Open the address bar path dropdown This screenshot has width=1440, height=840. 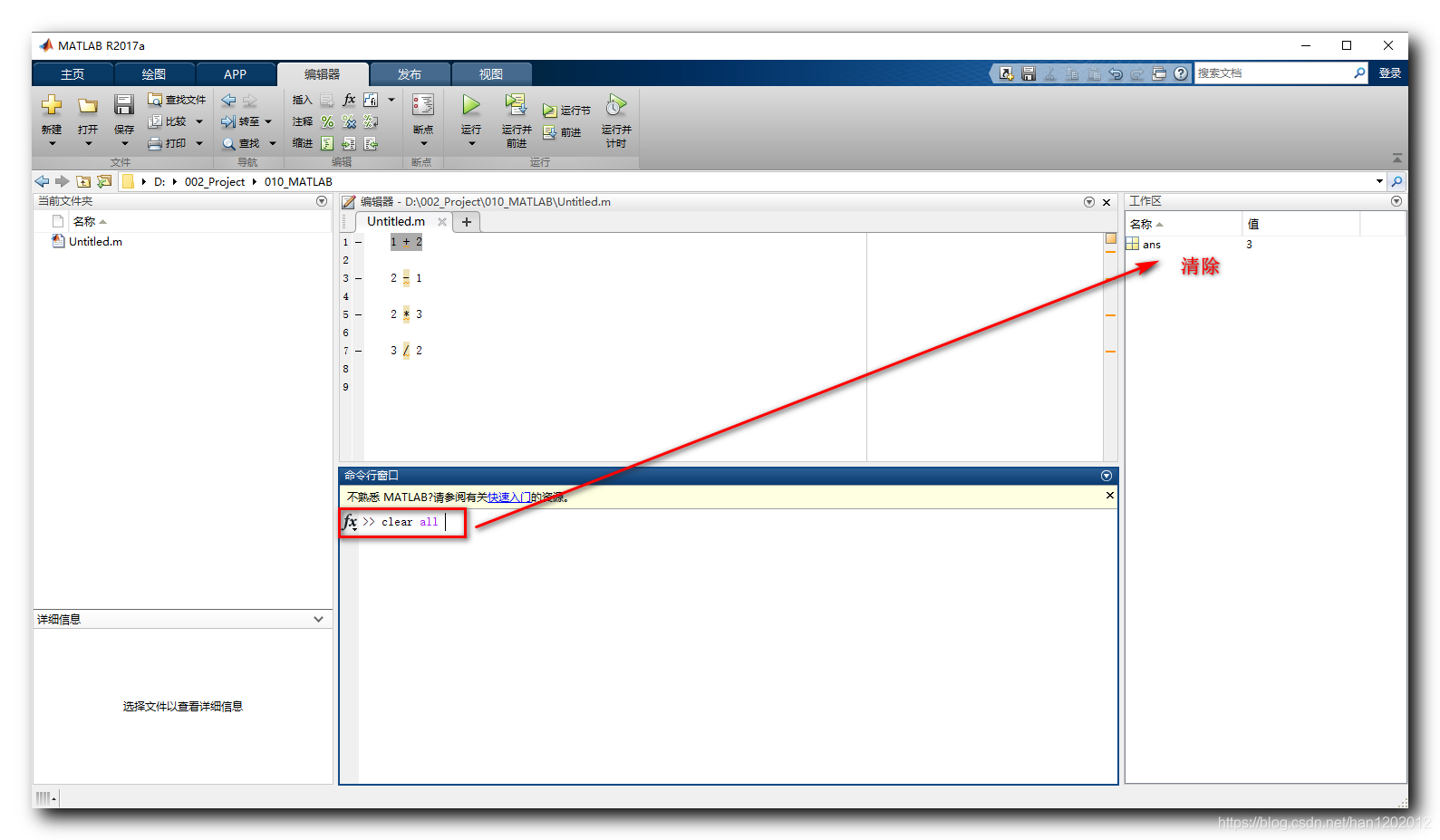pyautogui.click(x=1379, y=181)
